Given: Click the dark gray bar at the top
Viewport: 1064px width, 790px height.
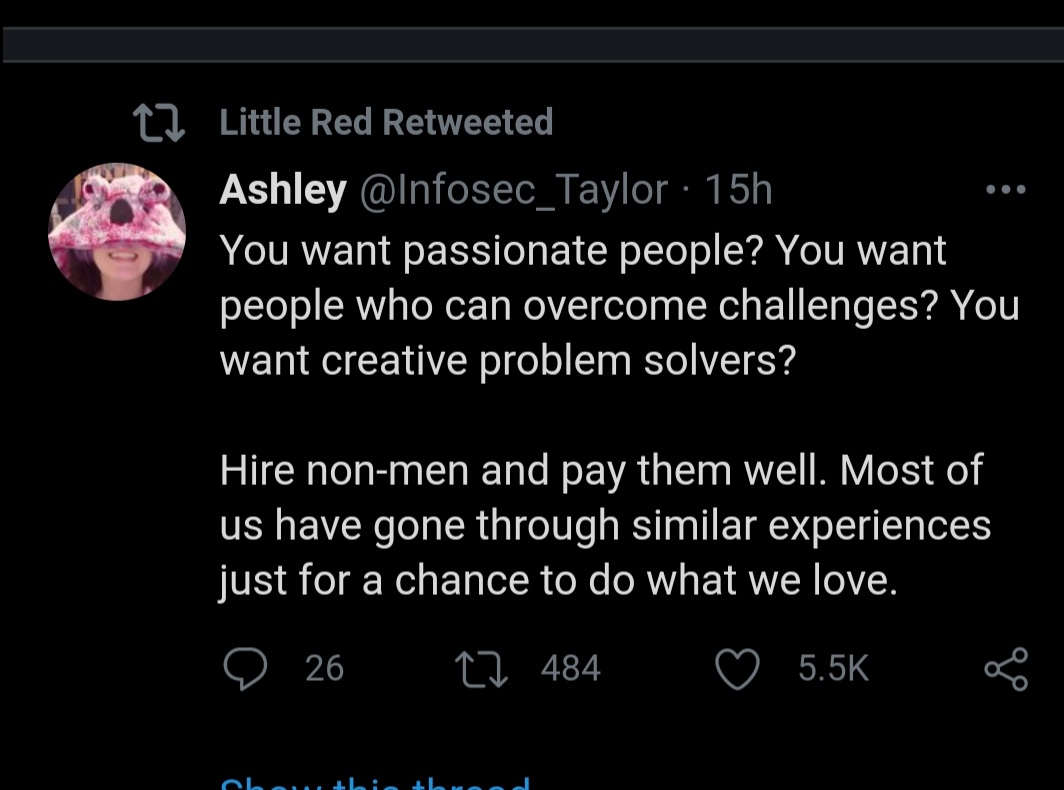Looking at the screenshot, I should pyautogui.click(x=533, y=45).
